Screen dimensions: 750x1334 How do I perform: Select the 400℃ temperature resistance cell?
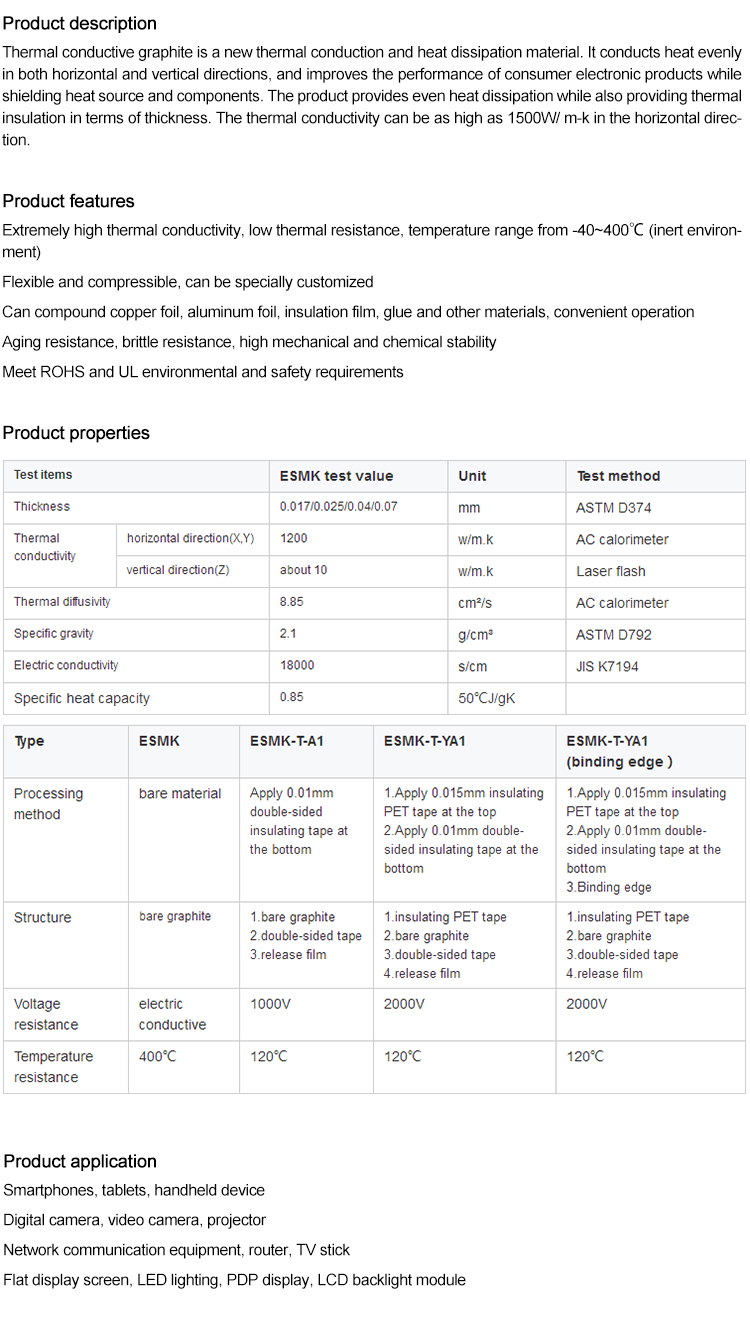pos(157,1057)
